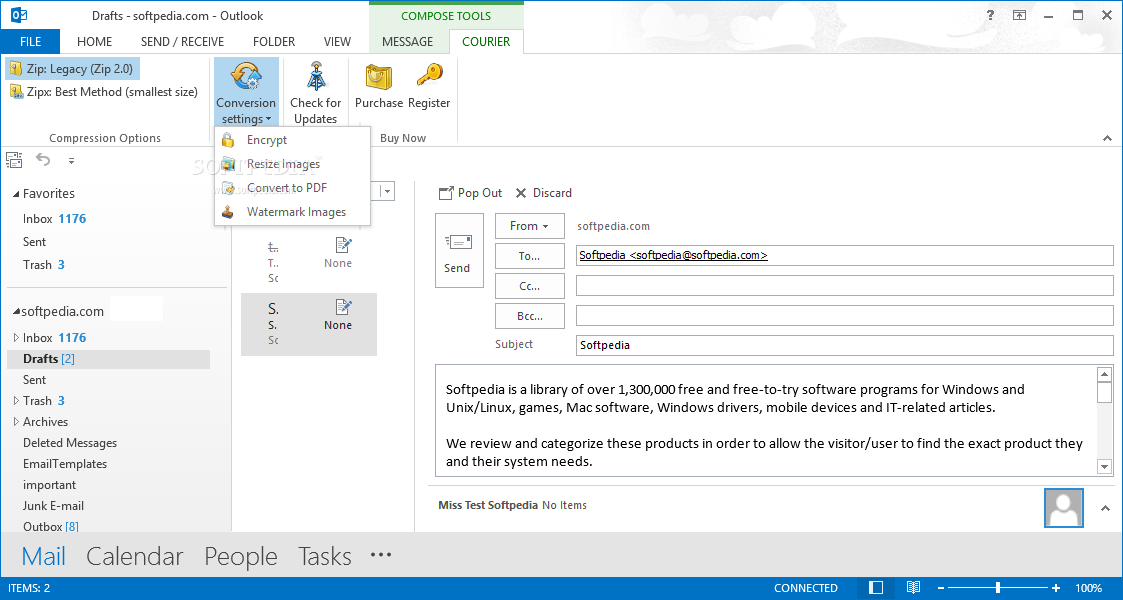Choose Encrypt from the conversion menu

click(x=292, y=140)
